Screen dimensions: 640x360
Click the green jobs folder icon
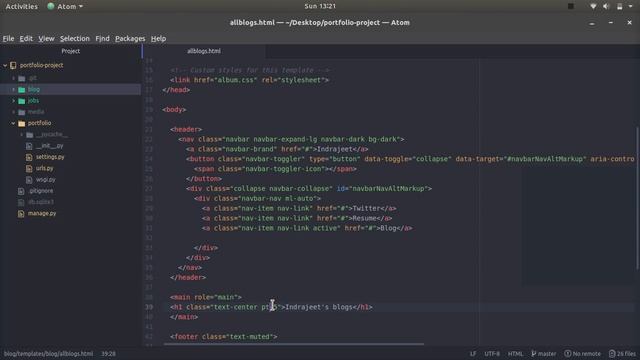pos(22,101)
